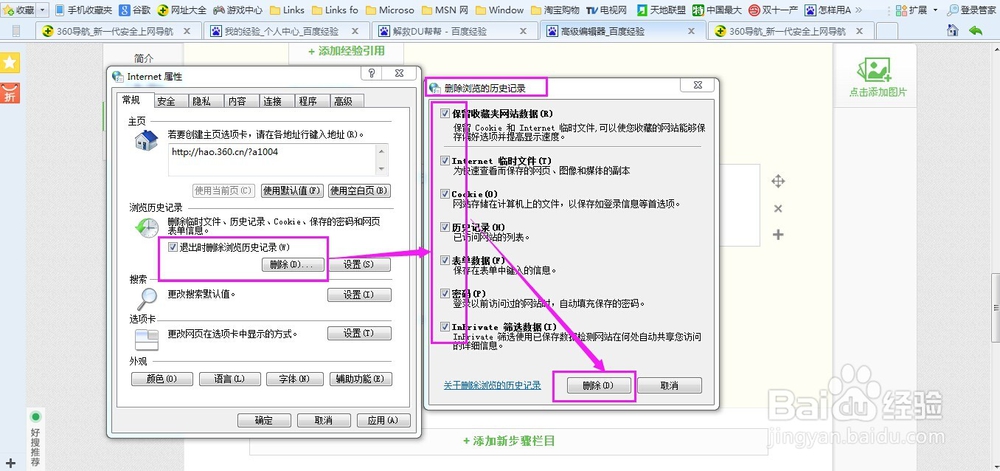Toggle Internet 临时文件 checkbox
The image size is (1000, 471).
coord(445,161)
